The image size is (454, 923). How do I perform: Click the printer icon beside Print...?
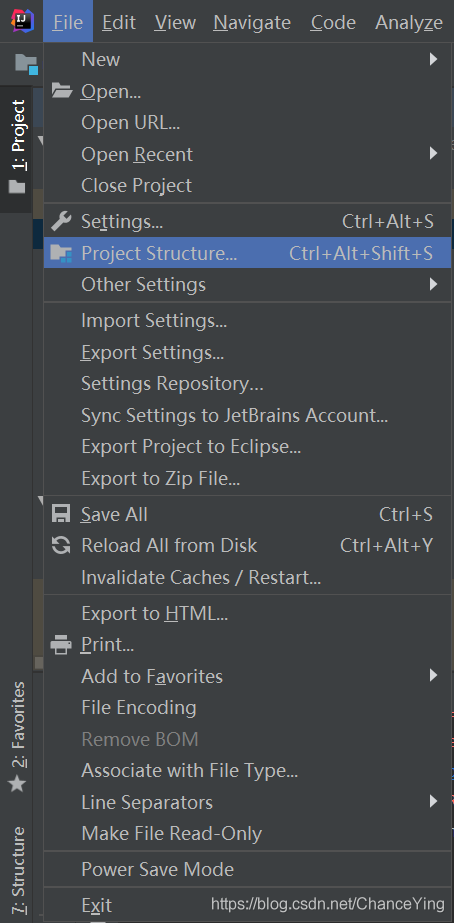(x=61, y=645)
